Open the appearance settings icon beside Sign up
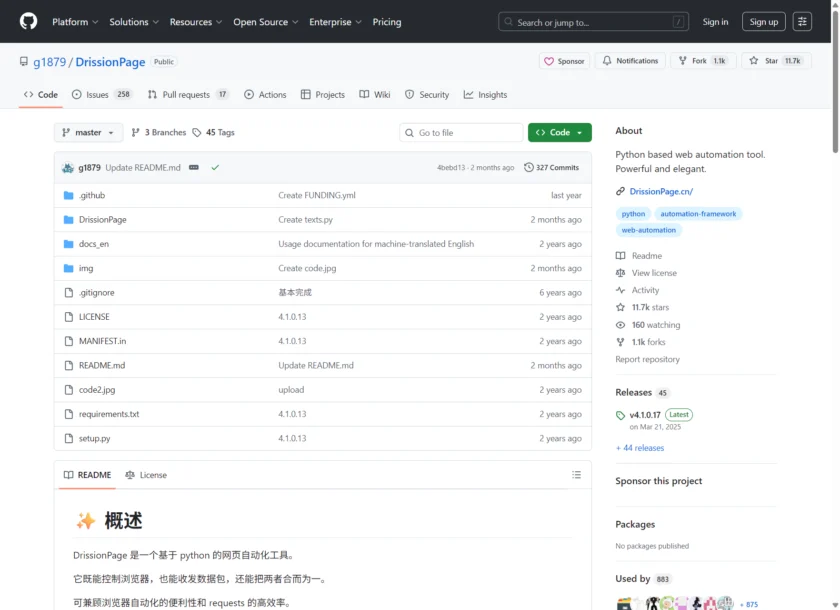Screen dimensions: 840x610 pos(802,21)
